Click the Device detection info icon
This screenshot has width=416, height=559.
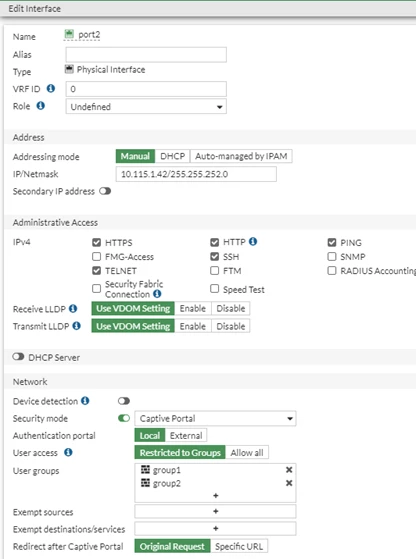(x=85, y=401)
